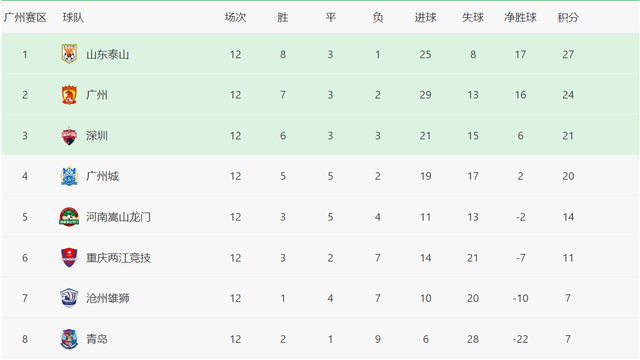640x360 pixels.
Task: Click the 广州 team crest icon
Action: coord(69,95)
